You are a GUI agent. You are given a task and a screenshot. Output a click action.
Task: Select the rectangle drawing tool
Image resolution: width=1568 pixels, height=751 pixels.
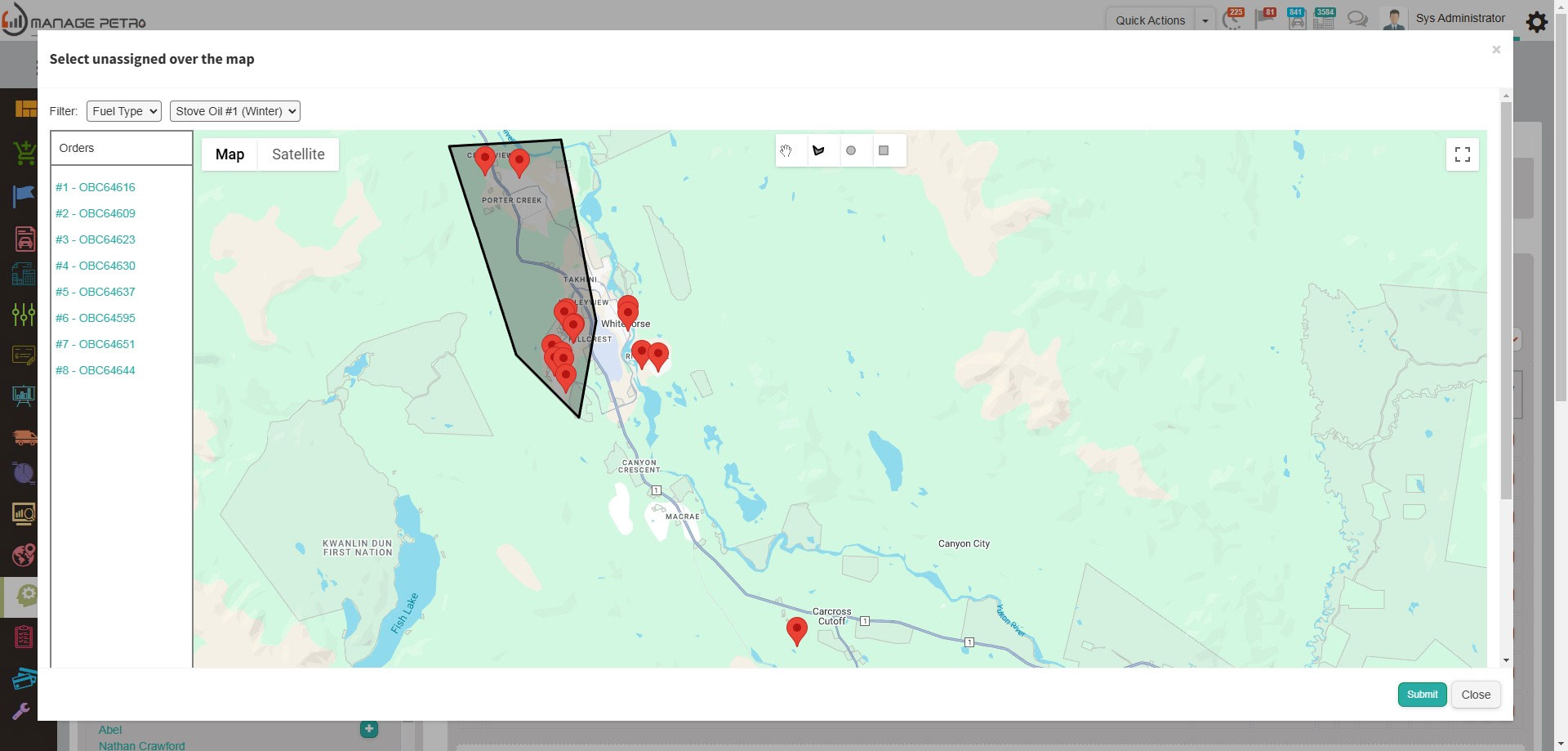(884, 150)
